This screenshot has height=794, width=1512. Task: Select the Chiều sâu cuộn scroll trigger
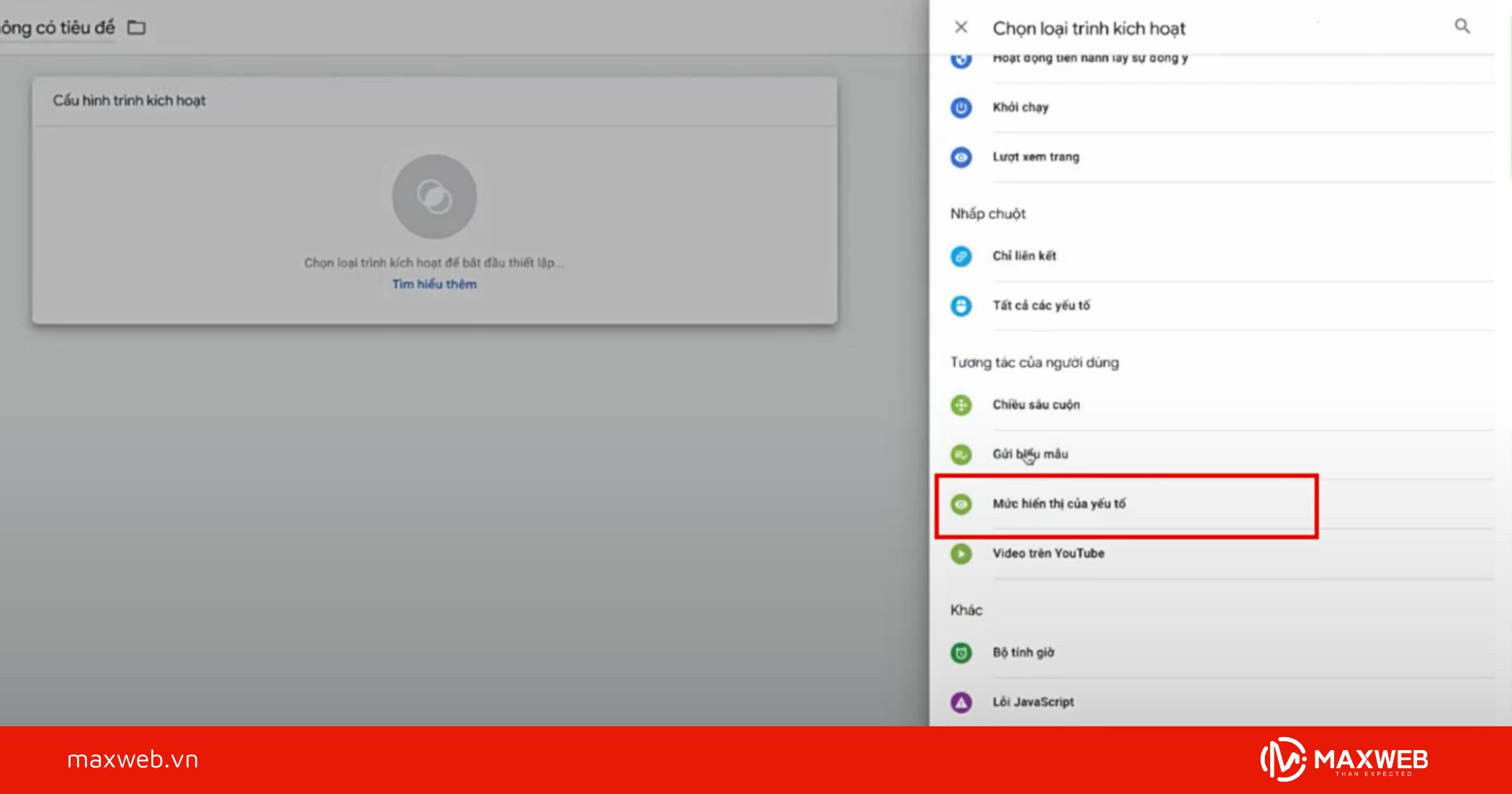(x=1035, y=405)
